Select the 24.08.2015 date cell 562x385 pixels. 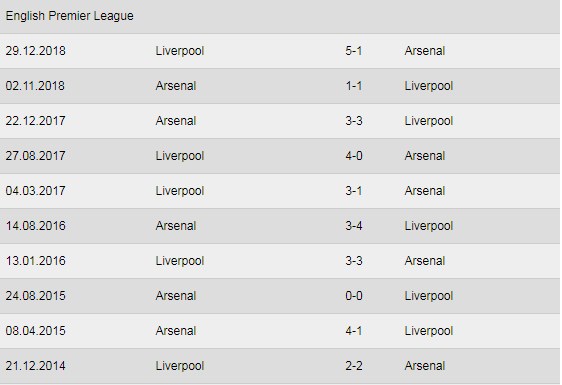(x=35, y=296)
